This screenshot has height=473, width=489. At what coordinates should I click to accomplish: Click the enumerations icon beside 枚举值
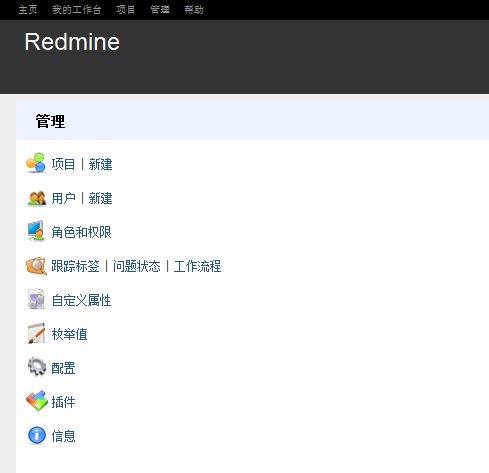36,333
